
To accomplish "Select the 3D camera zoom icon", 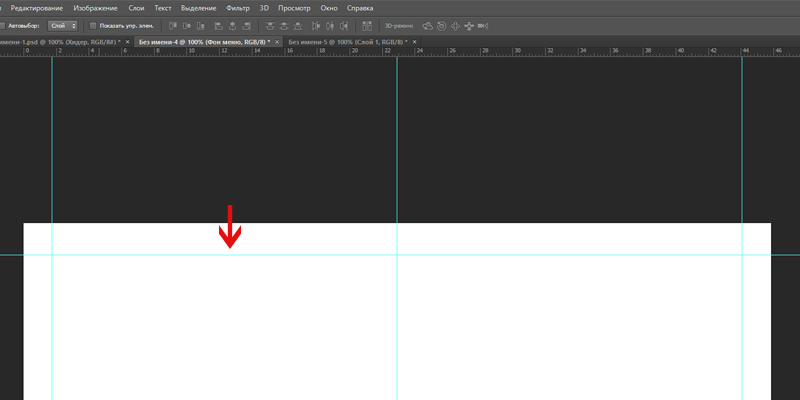I will pyautogui.click(x=482, y=25).
